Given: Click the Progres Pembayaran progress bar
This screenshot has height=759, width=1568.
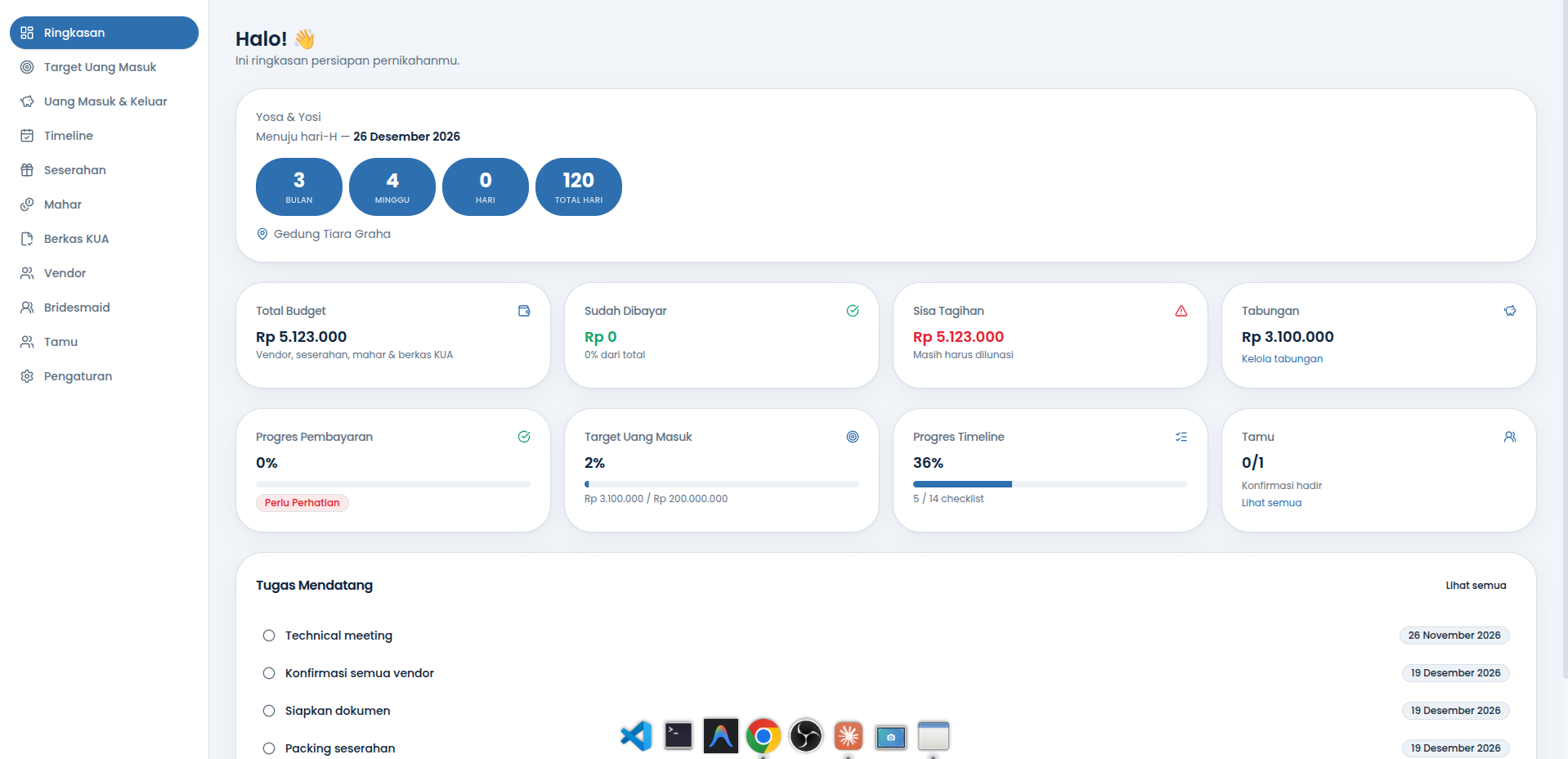Looking at the screenshot, I should point(393,484).
